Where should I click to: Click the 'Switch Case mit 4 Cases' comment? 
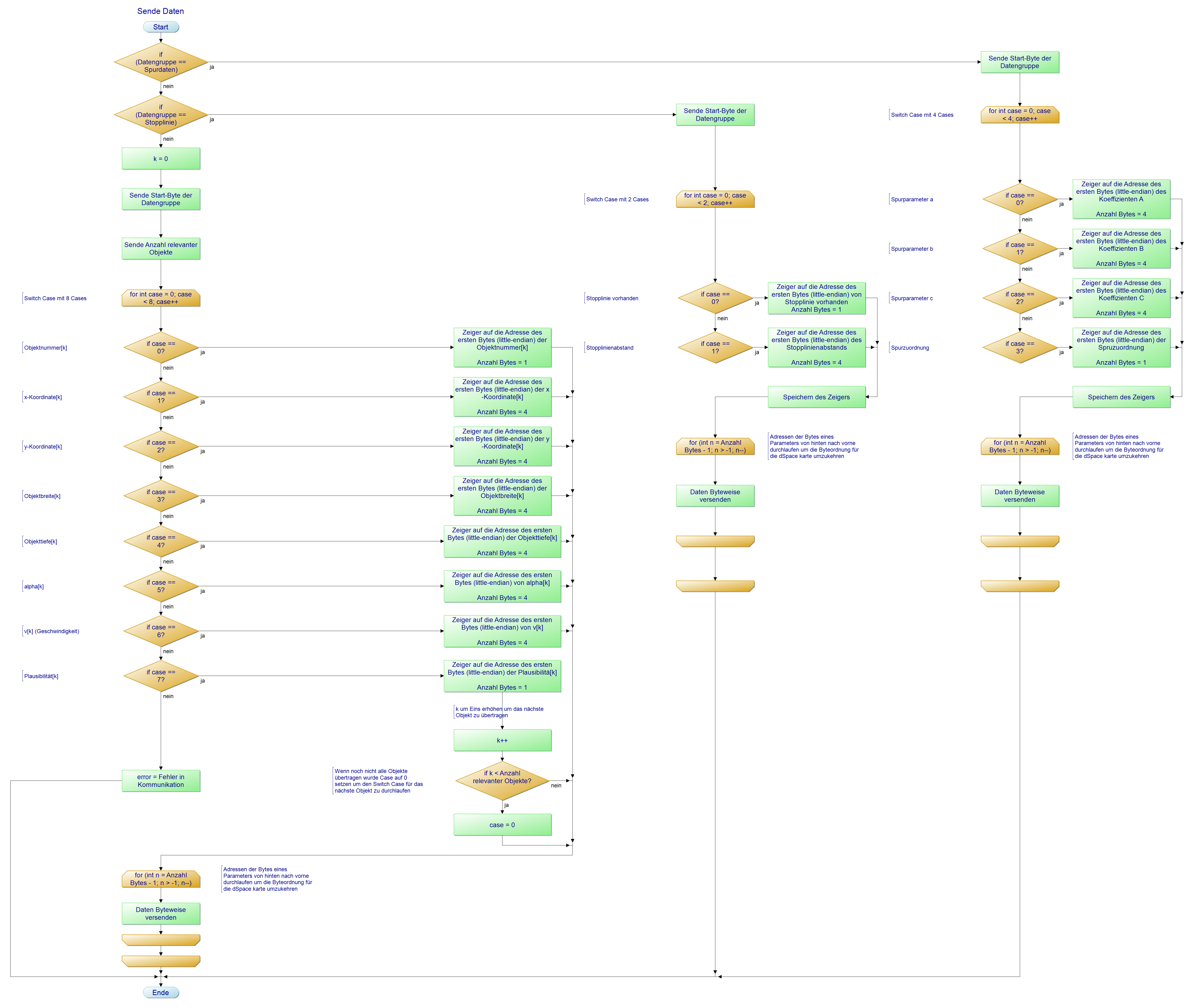click(x=922, y=115)
